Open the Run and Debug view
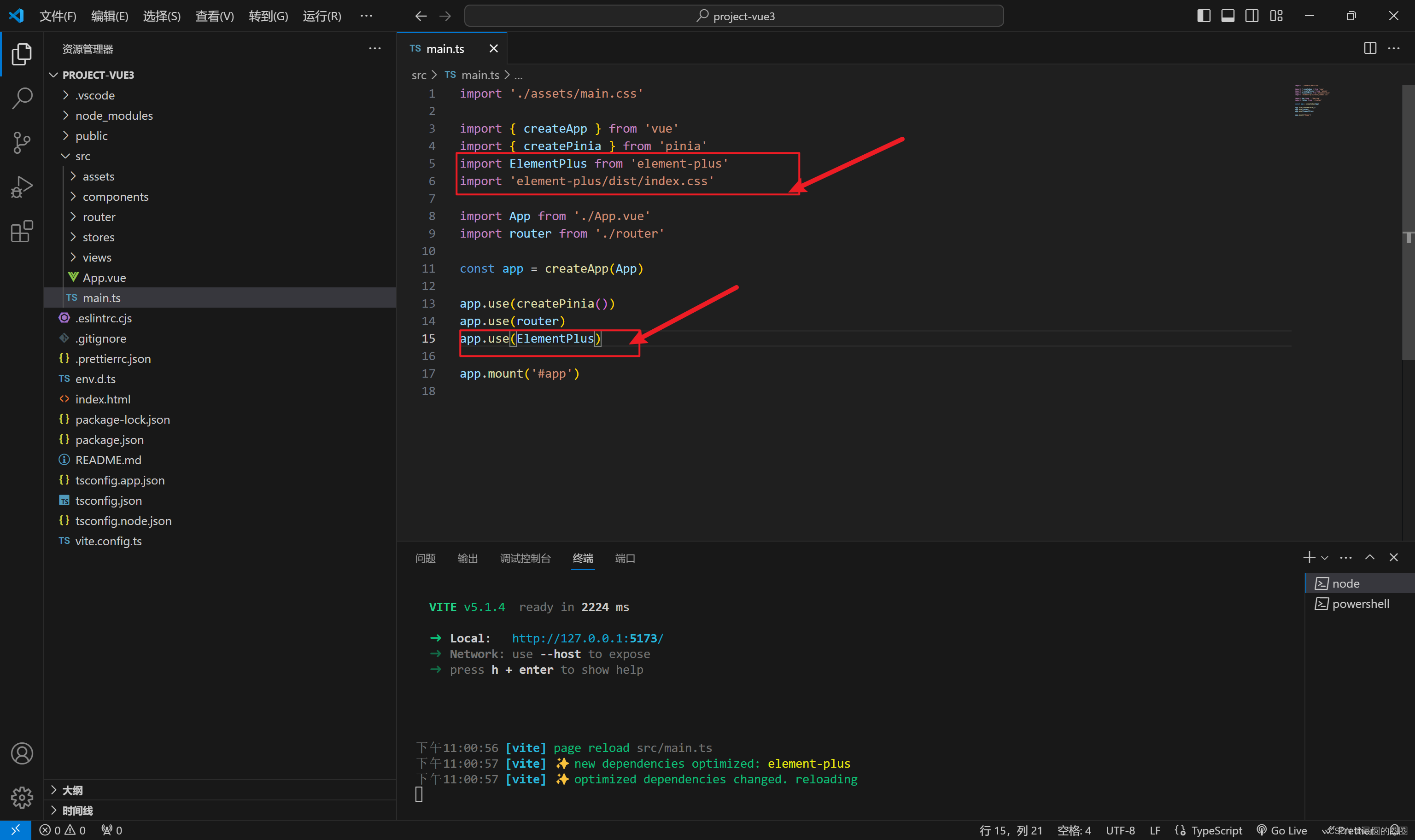 pos(22,187)
